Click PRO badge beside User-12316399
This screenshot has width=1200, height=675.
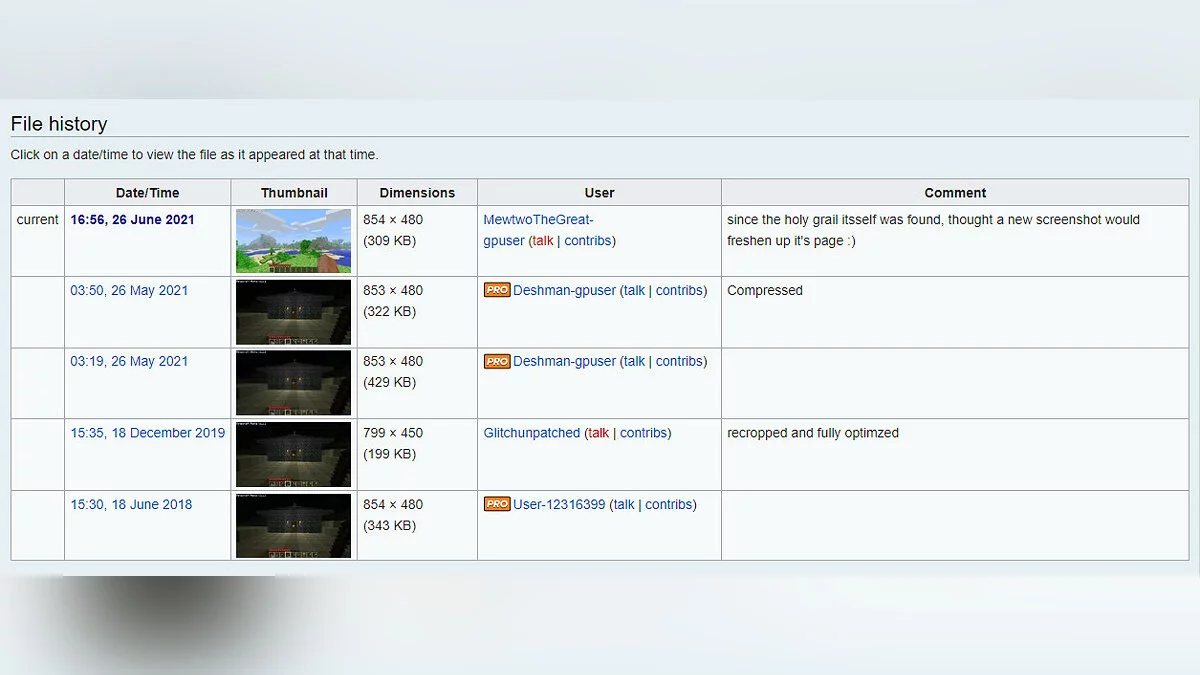[x=497, y=504]
